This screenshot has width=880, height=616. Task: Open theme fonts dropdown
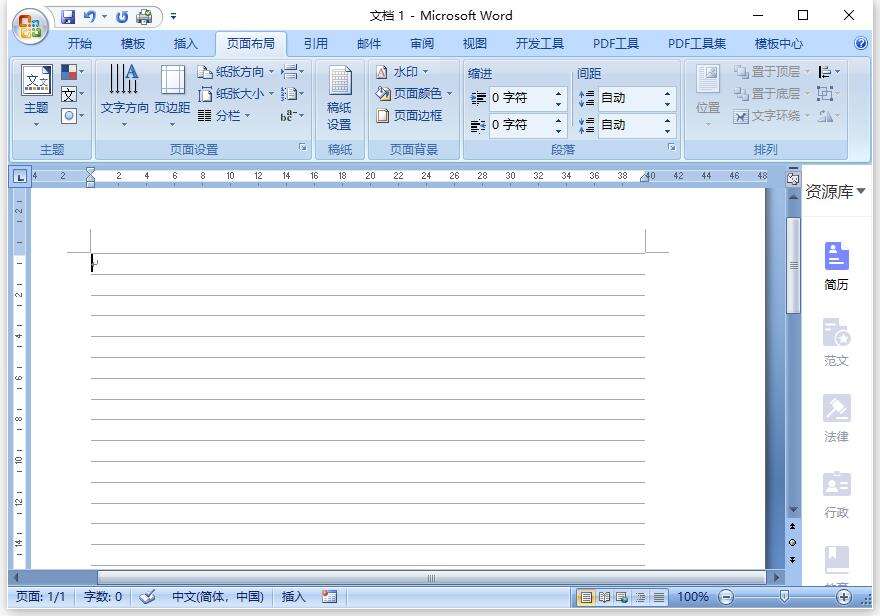click(x=72, y=94)
